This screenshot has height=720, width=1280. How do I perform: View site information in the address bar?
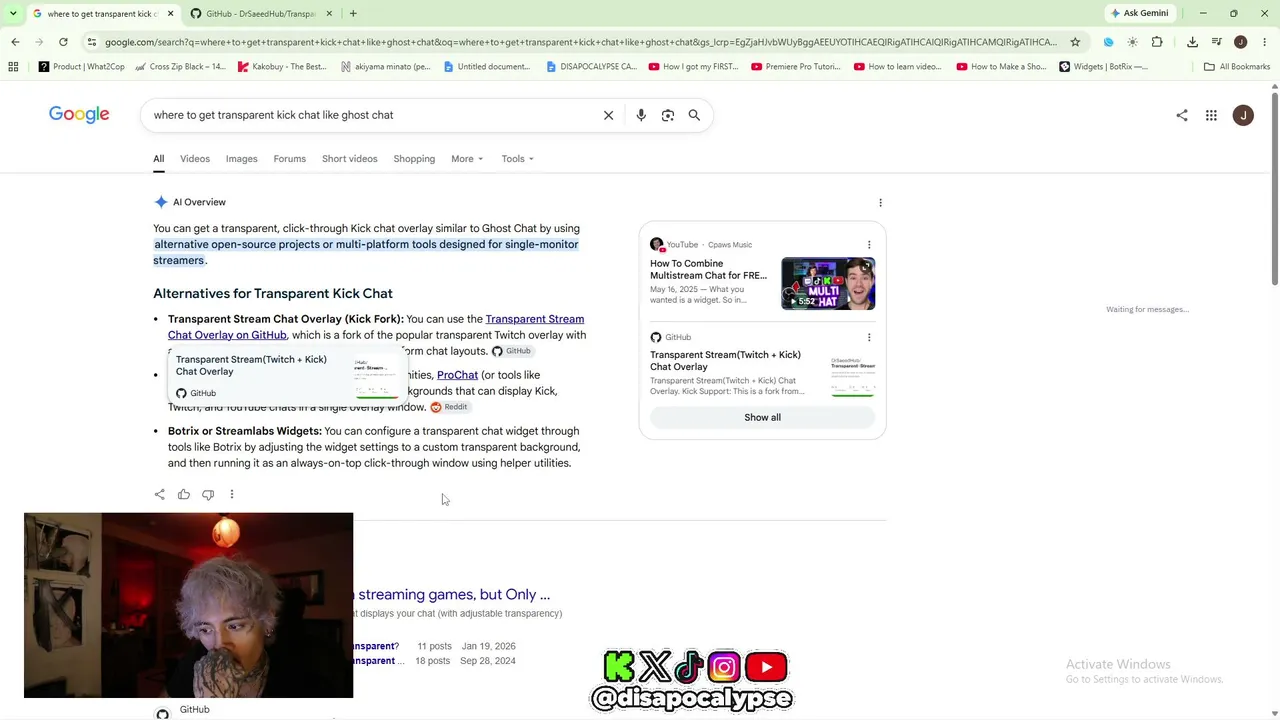point(92,42)
